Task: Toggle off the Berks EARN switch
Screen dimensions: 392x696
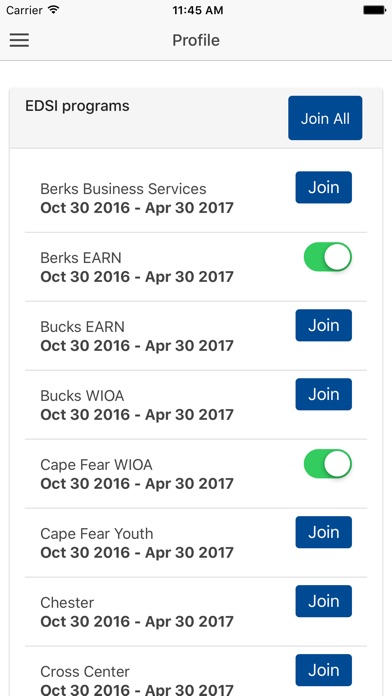Action: coord(328,257)
